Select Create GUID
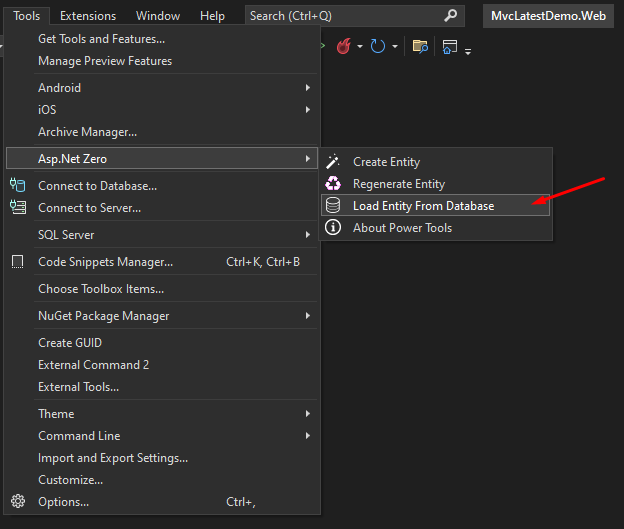624x529 pixels. pyautogui.click(x=162, y=343)
